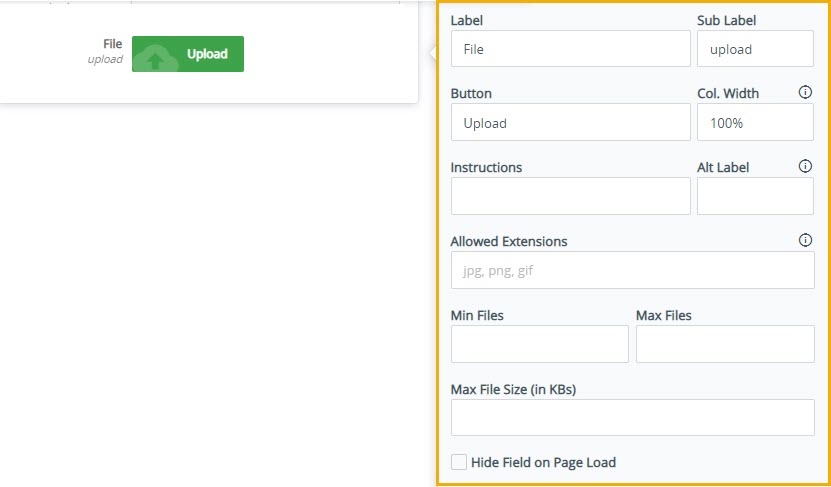Click the Col. Width info icon
The width and height of the screenshot is (831, 487).
pos(805,92)
